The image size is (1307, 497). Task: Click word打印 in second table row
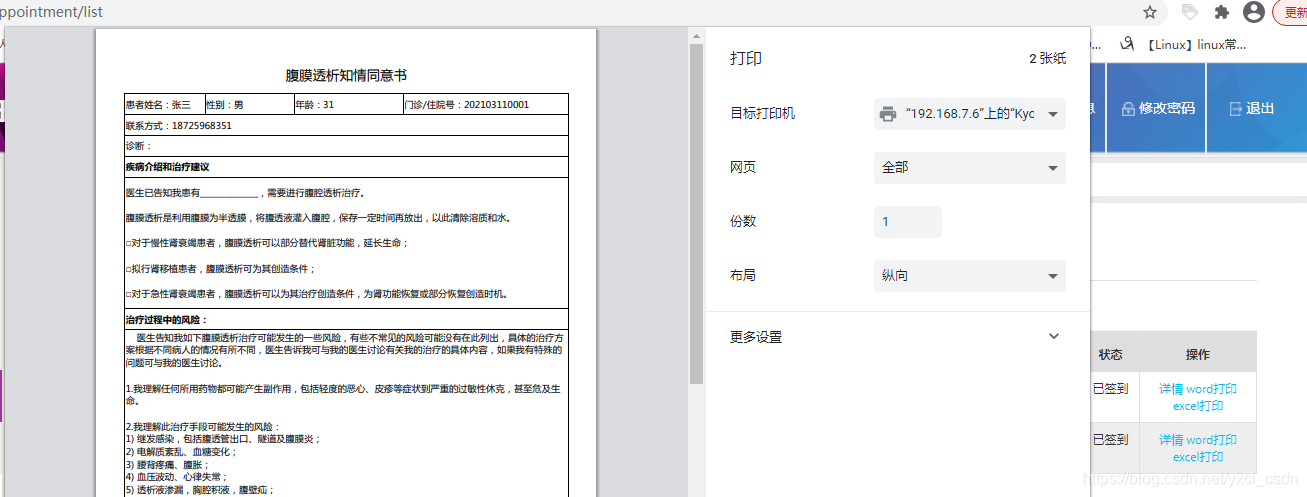coord(1212,440)
